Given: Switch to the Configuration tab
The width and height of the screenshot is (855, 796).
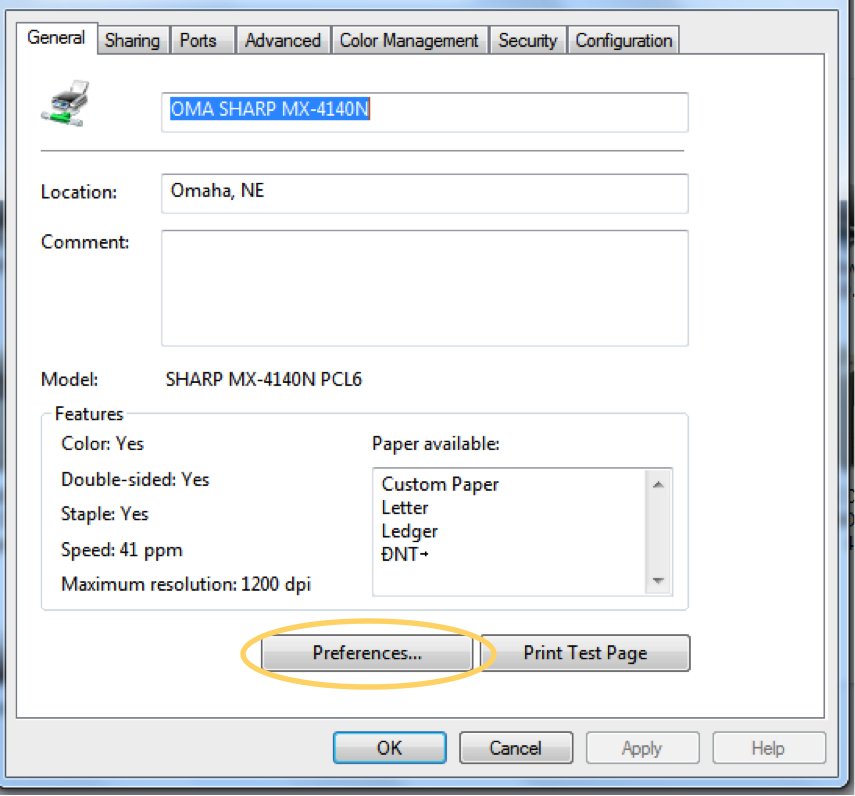Looking at the screenshot, I should click(623, 41).
